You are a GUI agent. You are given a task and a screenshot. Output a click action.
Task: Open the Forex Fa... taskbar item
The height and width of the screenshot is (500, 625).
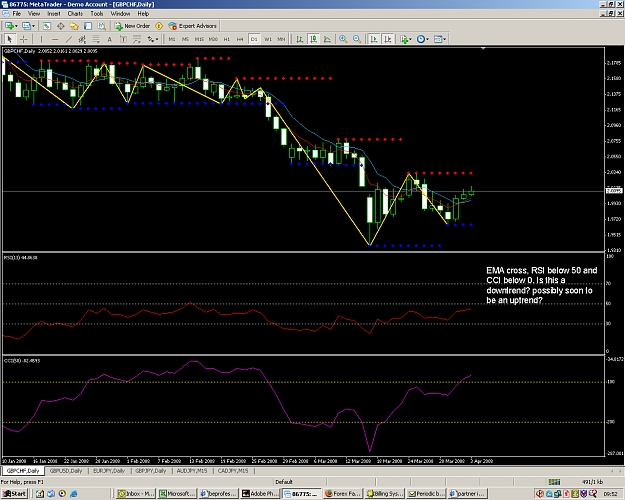343,494
